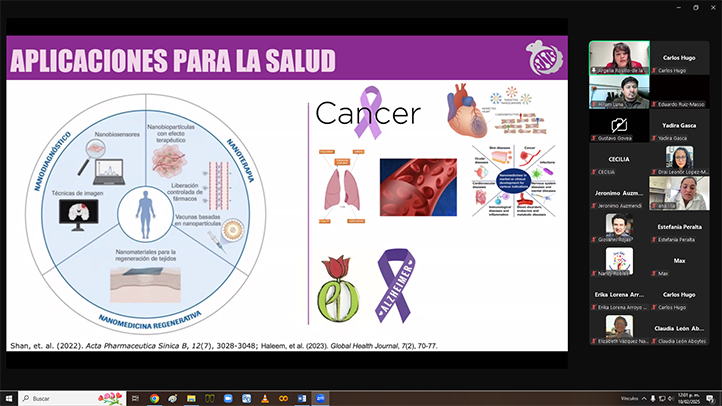This screenshot has width=722, height=406.
Task: Select the Jeronimo Auzmendi tile
Action: point(619,193)
